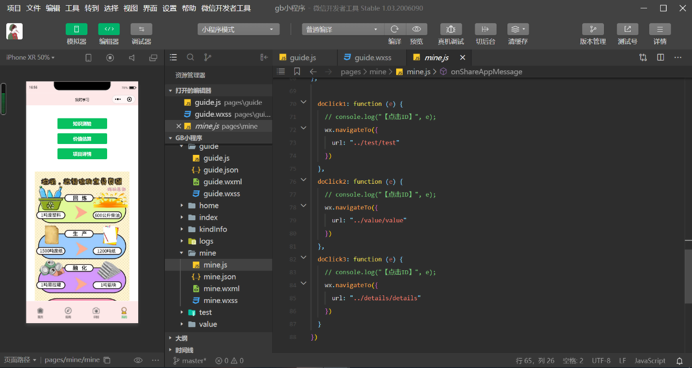Open the 文件 menu
692x368 pixels.
[x=34, y=8]
